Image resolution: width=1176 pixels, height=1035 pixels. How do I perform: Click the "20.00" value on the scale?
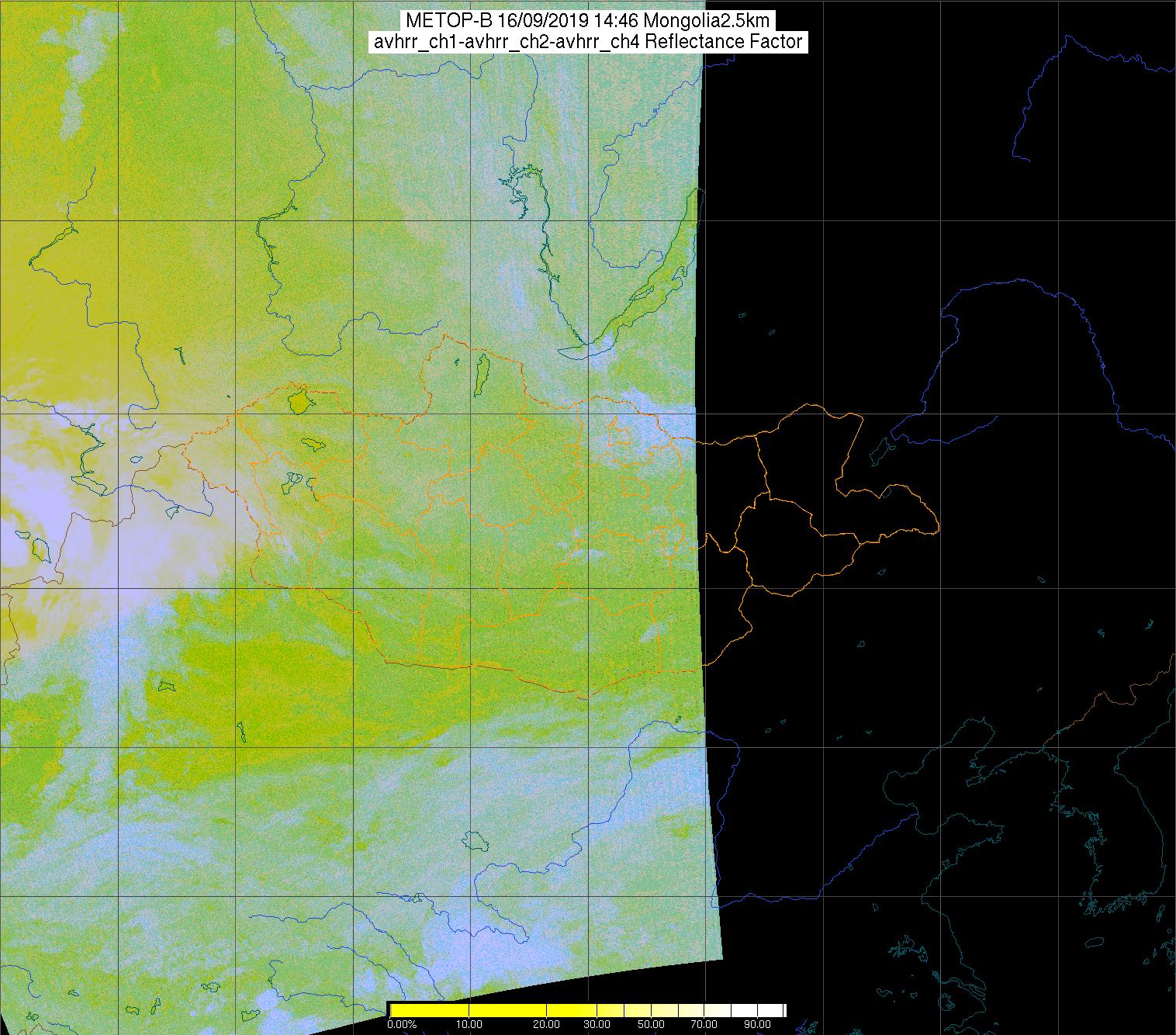tap(548, 1025)
